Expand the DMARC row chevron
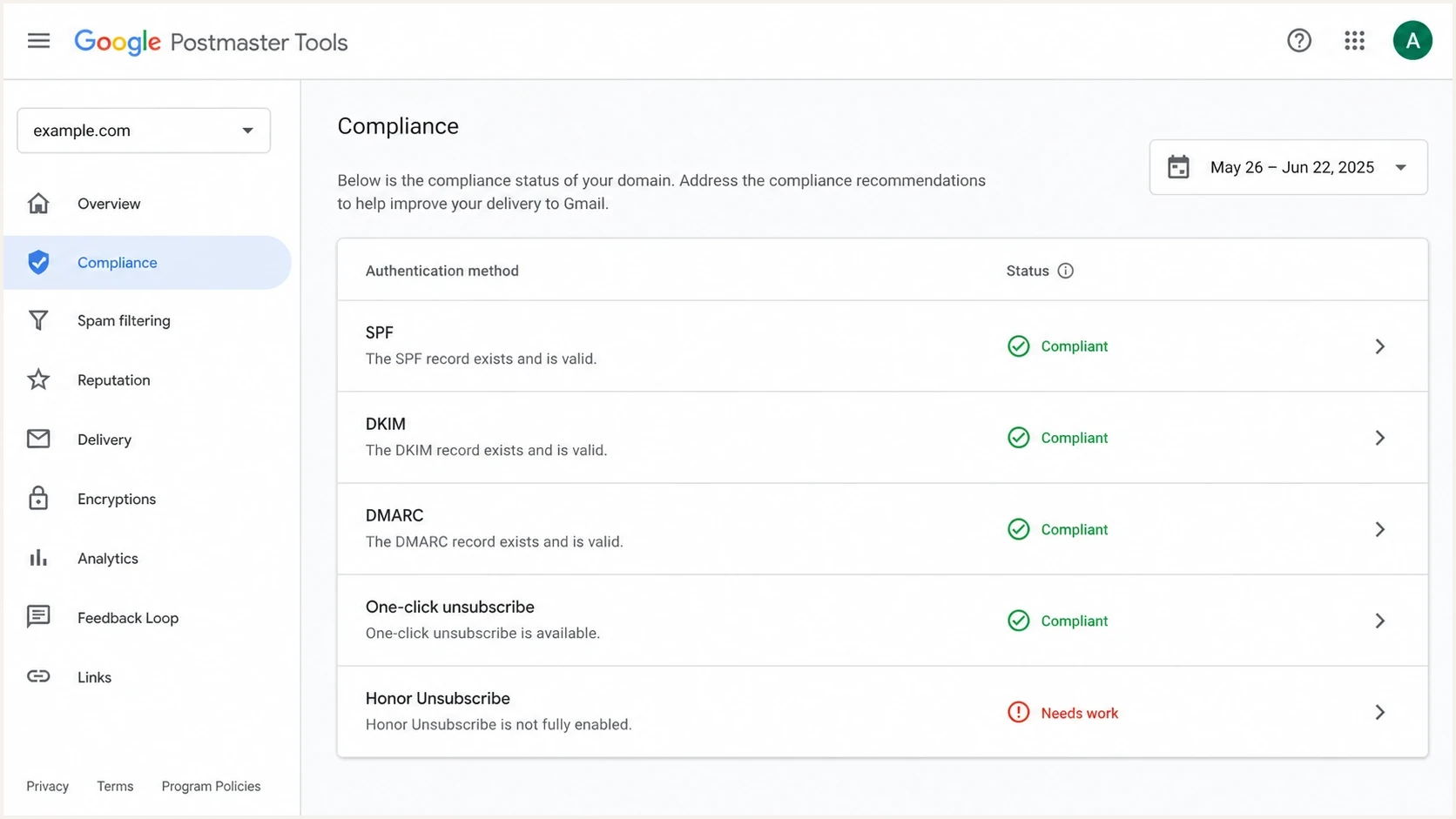The height and width of the screenshot is (819, 1456). (1380, 529)
